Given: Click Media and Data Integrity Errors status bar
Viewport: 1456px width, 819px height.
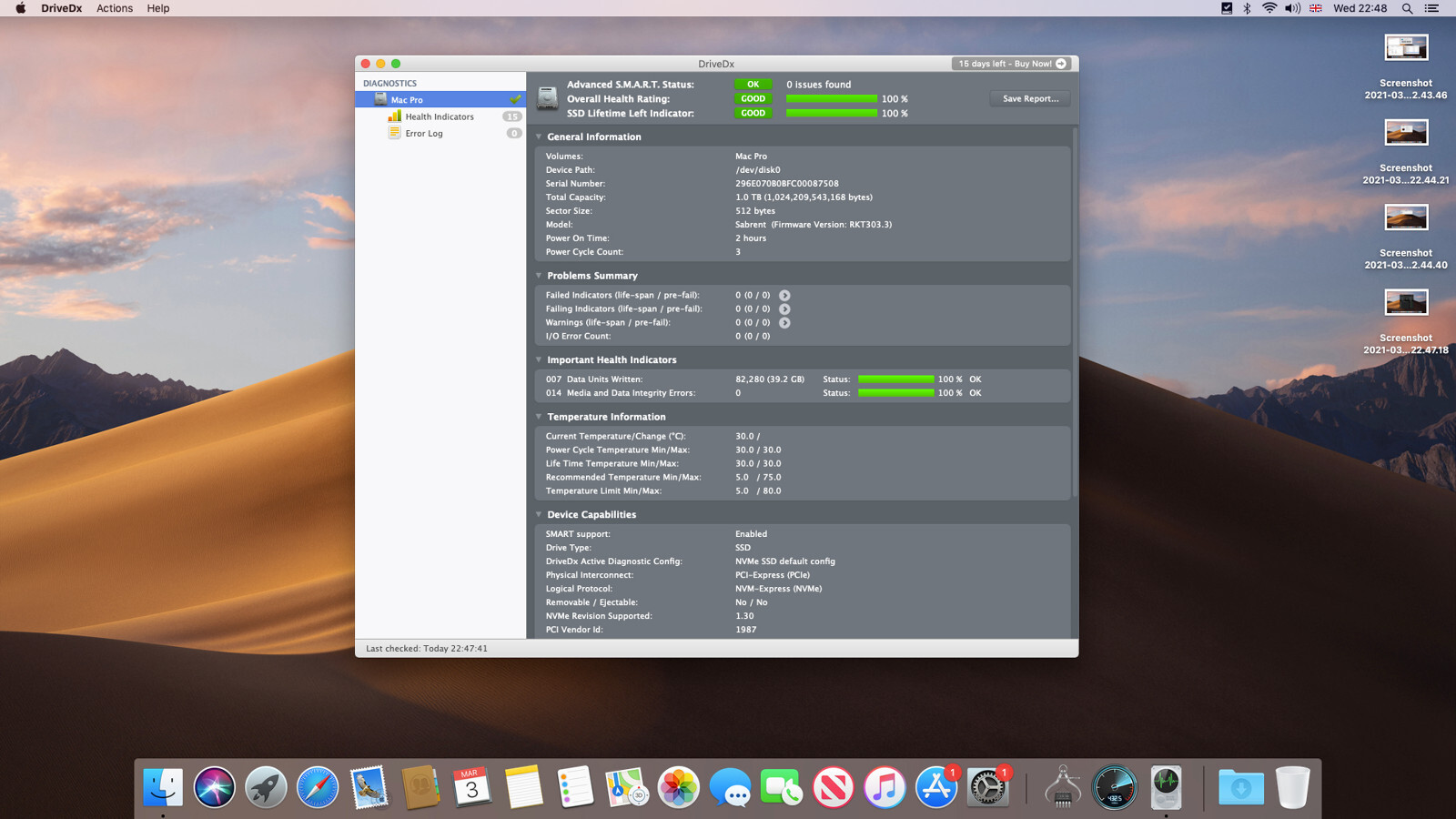Looking at the screenshot, I should 896,393.
